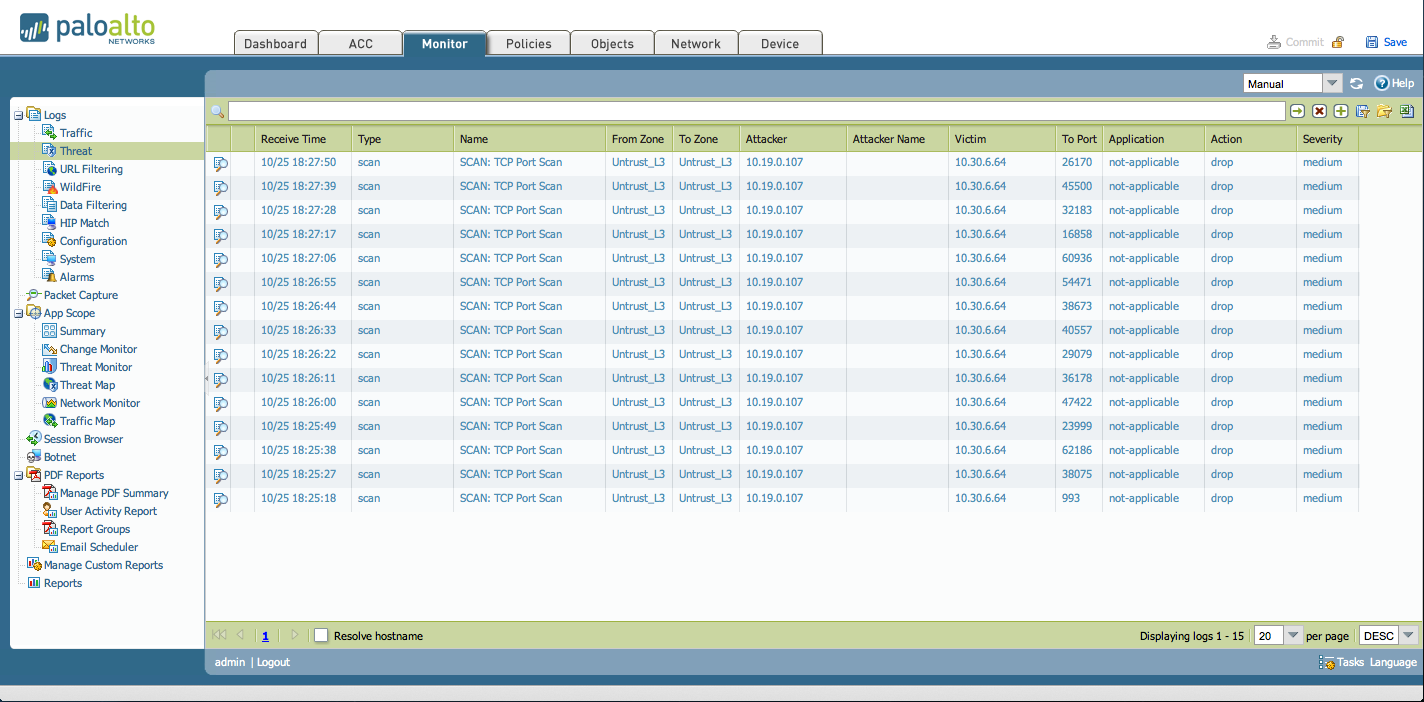Click the Severity column header
The width and height of the screenshot is (1424, 702).
(x=1327, y=139)
